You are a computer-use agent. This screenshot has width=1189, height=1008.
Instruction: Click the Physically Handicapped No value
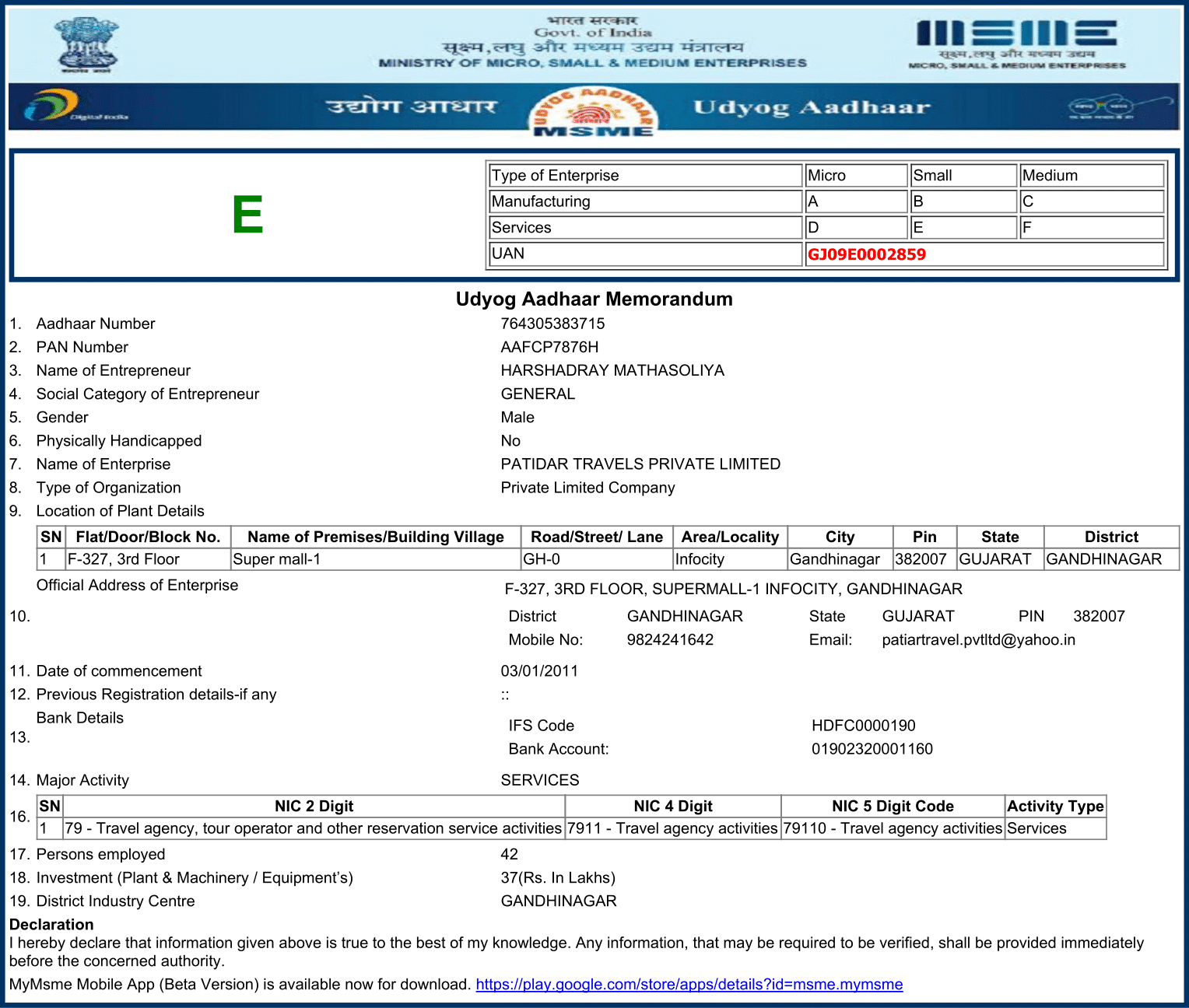click(x=510, y=440)
